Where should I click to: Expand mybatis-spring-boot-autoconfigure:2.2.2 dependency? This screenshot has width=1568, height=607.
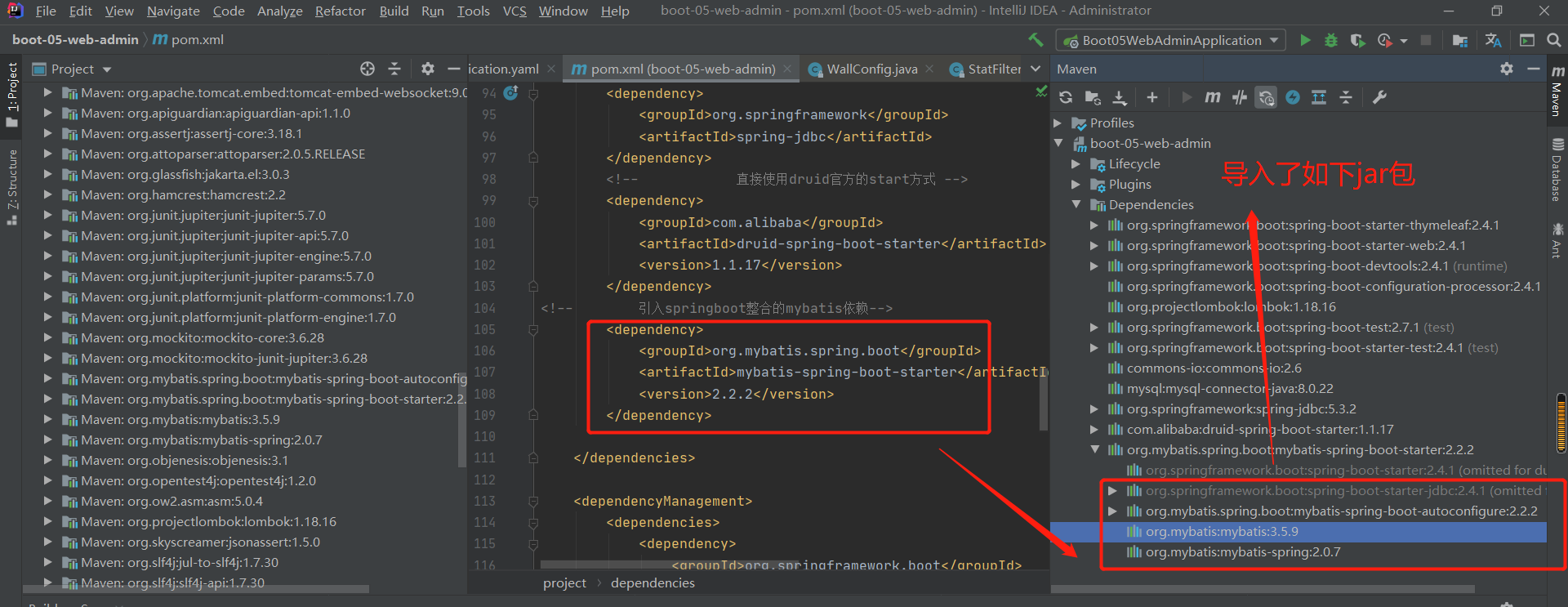1112,511
